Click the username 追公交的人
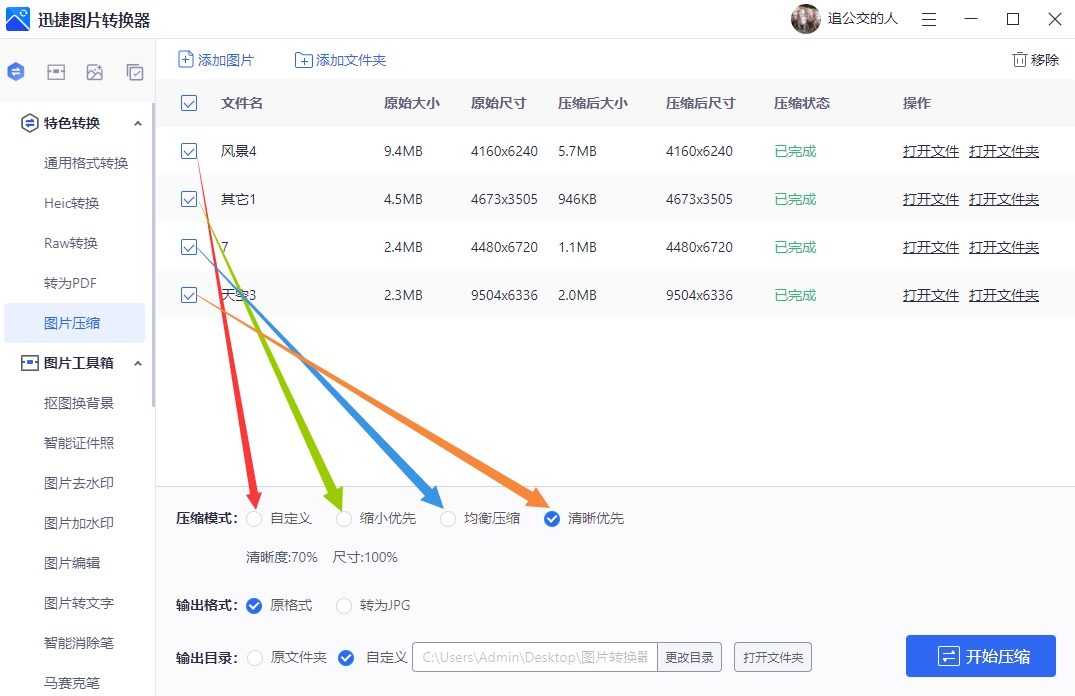 pyautogui.click(x=862, y=19)
